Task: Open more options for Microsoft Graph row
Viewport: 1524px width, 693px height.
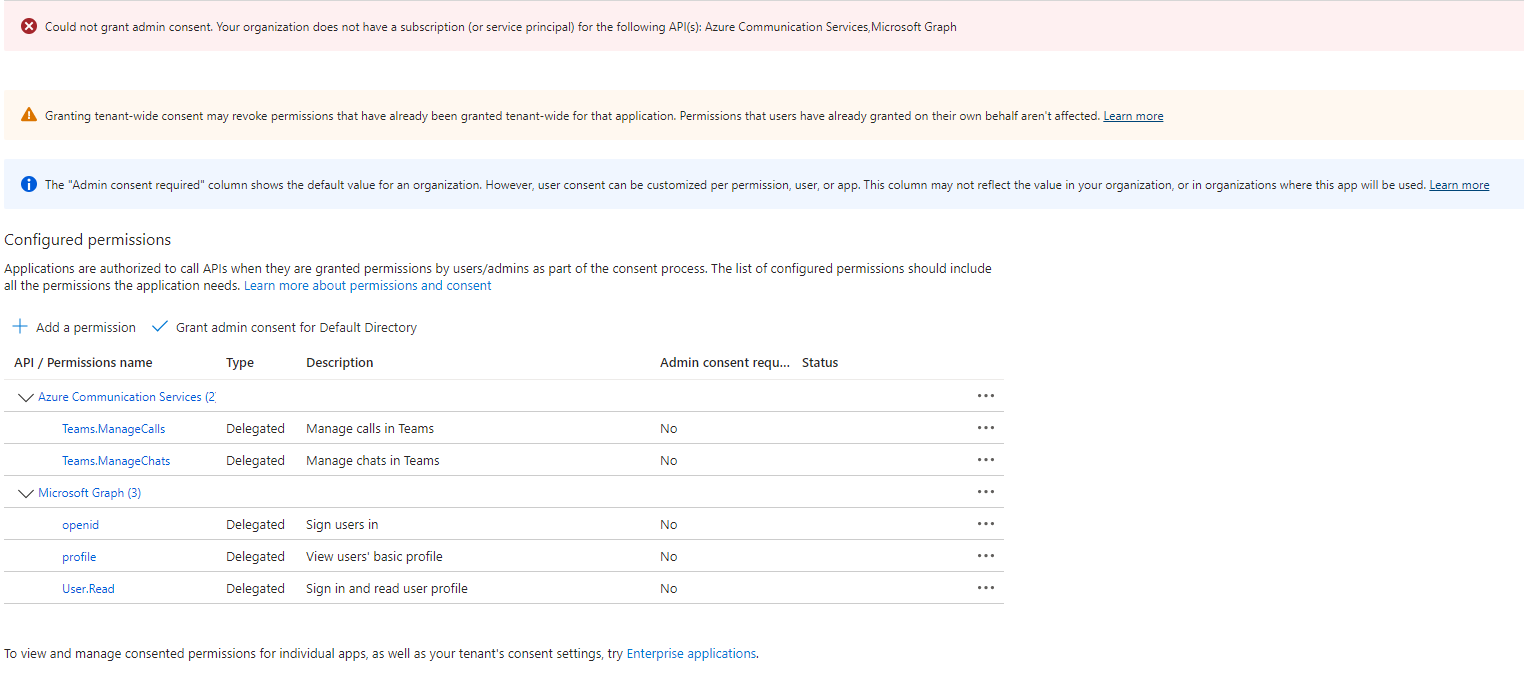Action: coord(986,492)
